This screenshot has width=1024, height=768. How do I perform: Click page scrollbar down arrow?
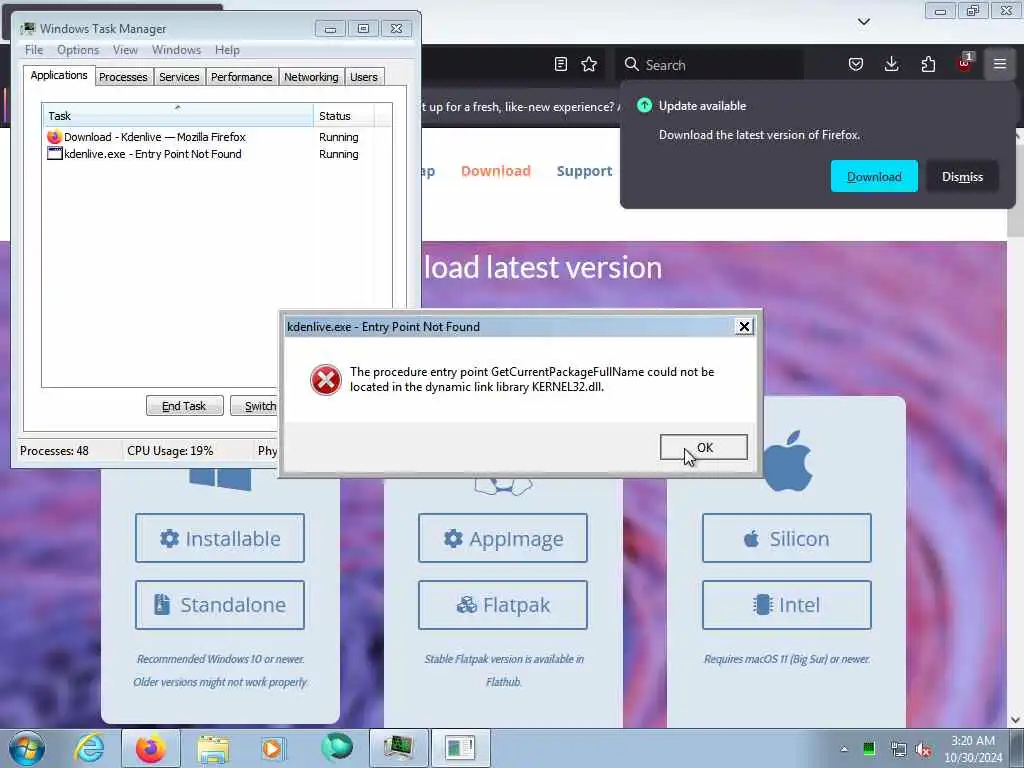[1016, 720]
